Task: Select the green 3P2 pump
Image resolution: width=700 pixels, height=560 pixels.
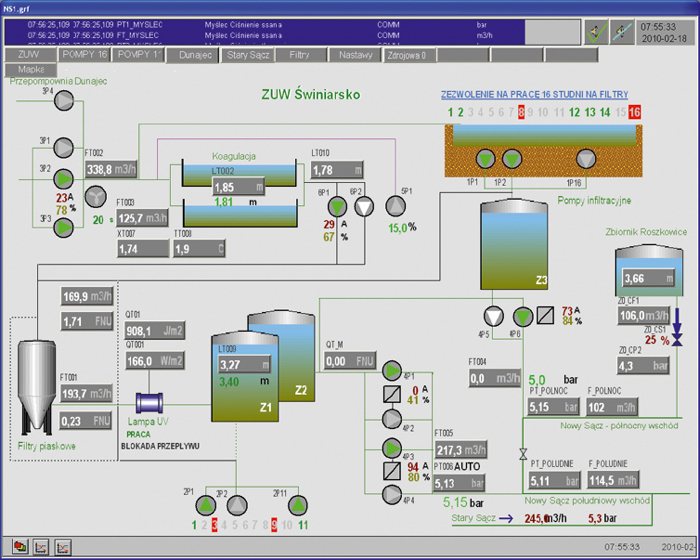Action: [x=63, y=171]
